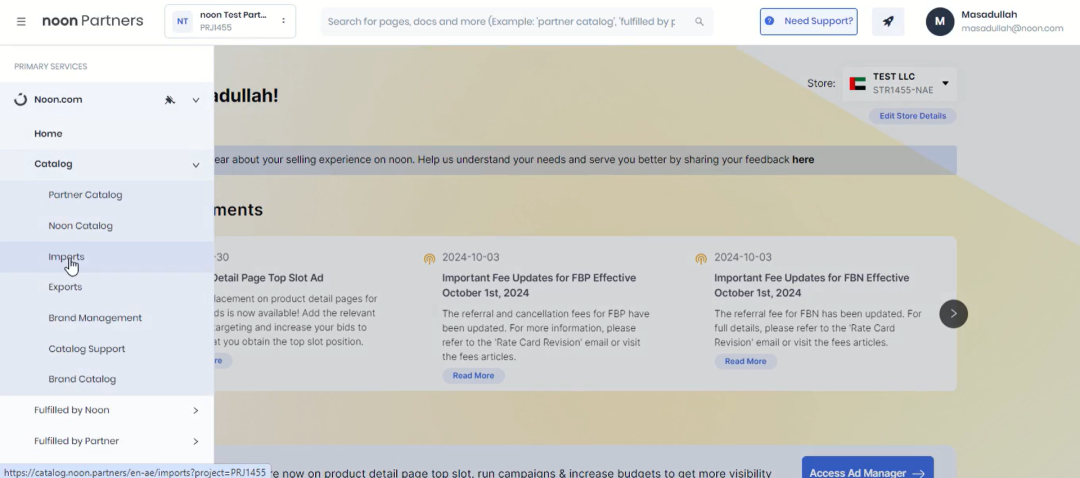Screen dimensions: 1080x478
Task: Click the masadullah@noon.com email text
Action: (1012, 28)
